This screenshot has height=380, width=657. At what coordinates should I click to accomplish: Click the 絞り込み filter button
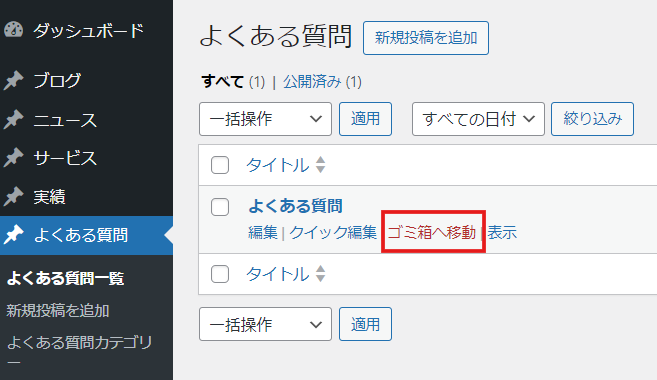(x=592, y=119)
